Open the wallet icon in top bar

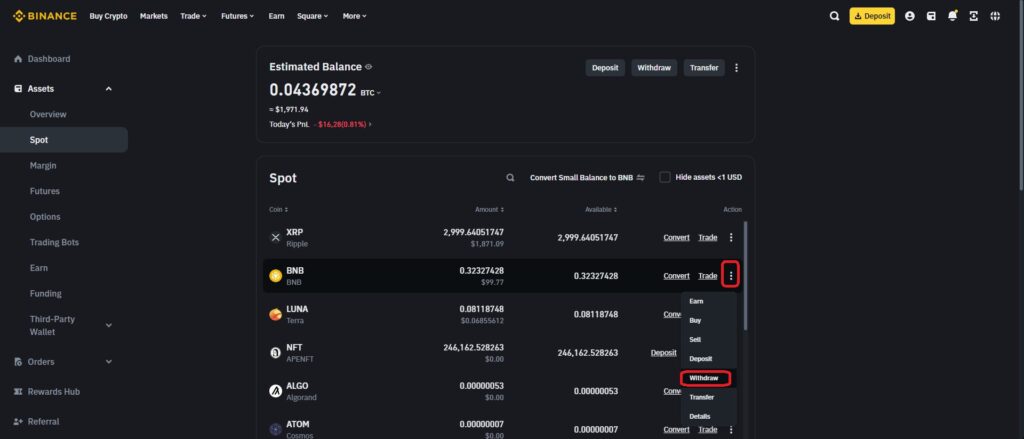click(931, 16)
